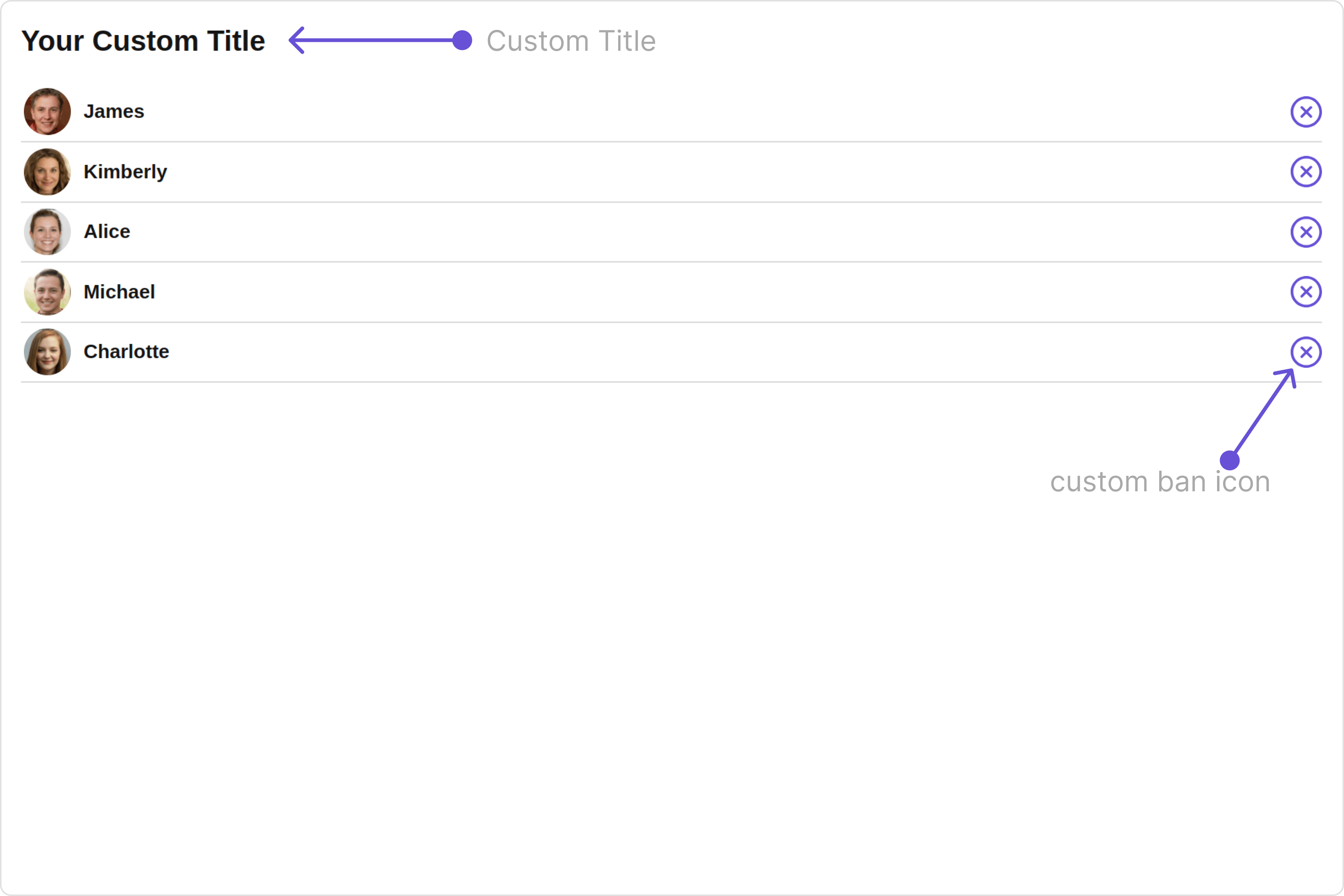
Task: Open Charlotte's avatar thumbnail
Action: click(x=47, y=351)
